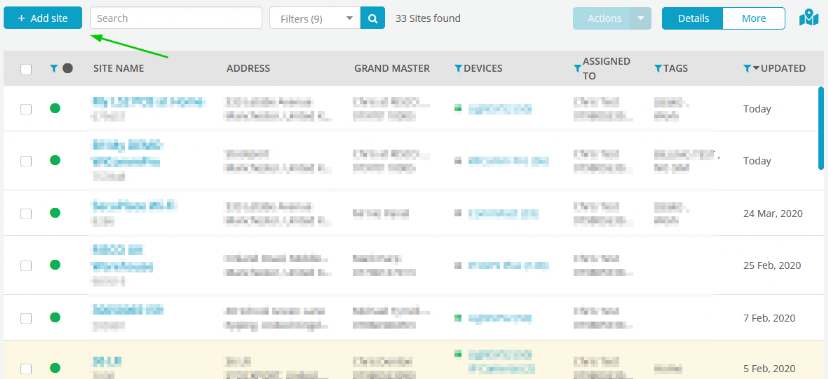
Task: Click the Add site button
Action: click(43, 18)
